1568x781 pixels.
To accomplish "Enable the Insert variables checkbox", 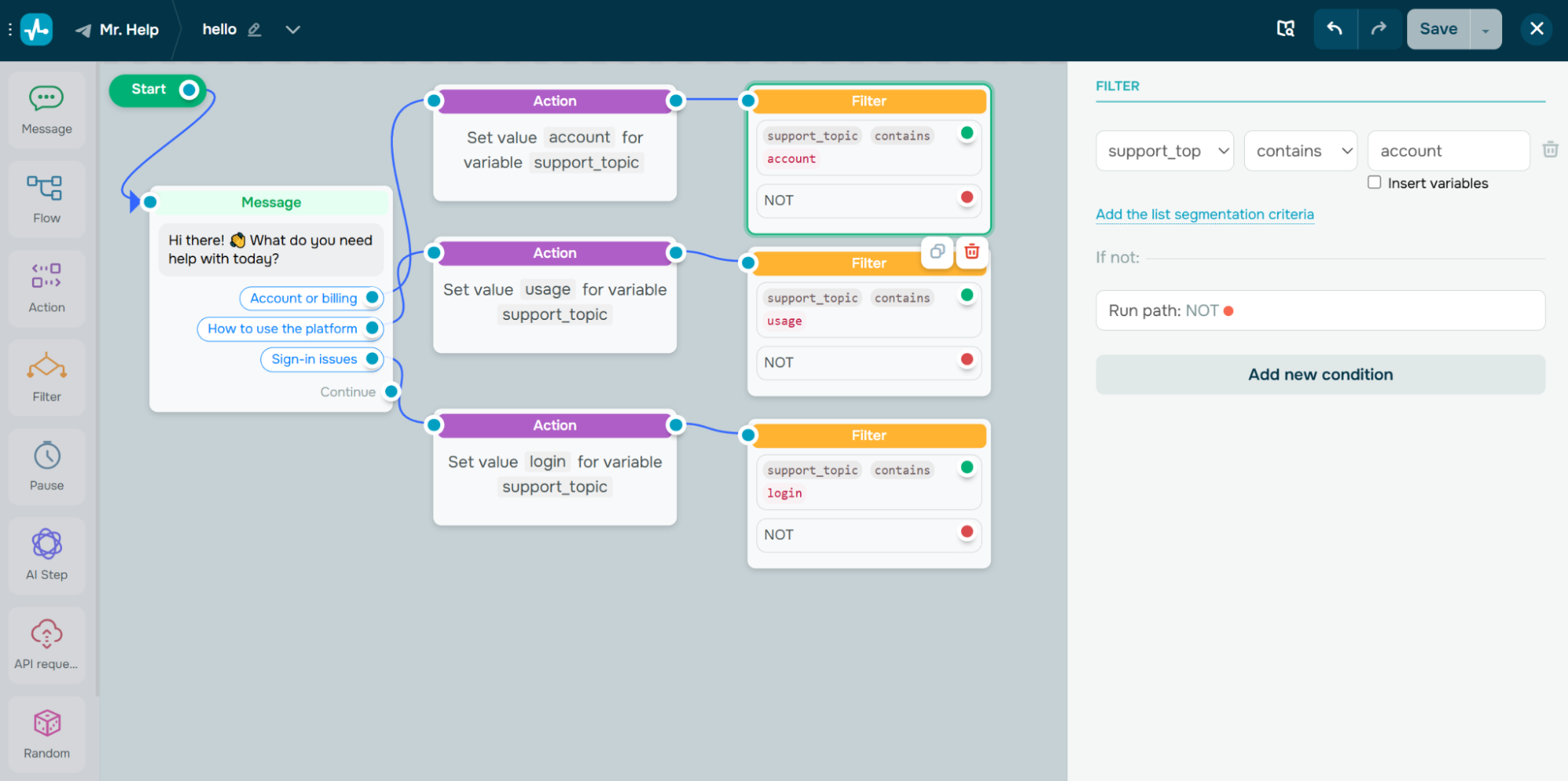I will pos(1374,181).
